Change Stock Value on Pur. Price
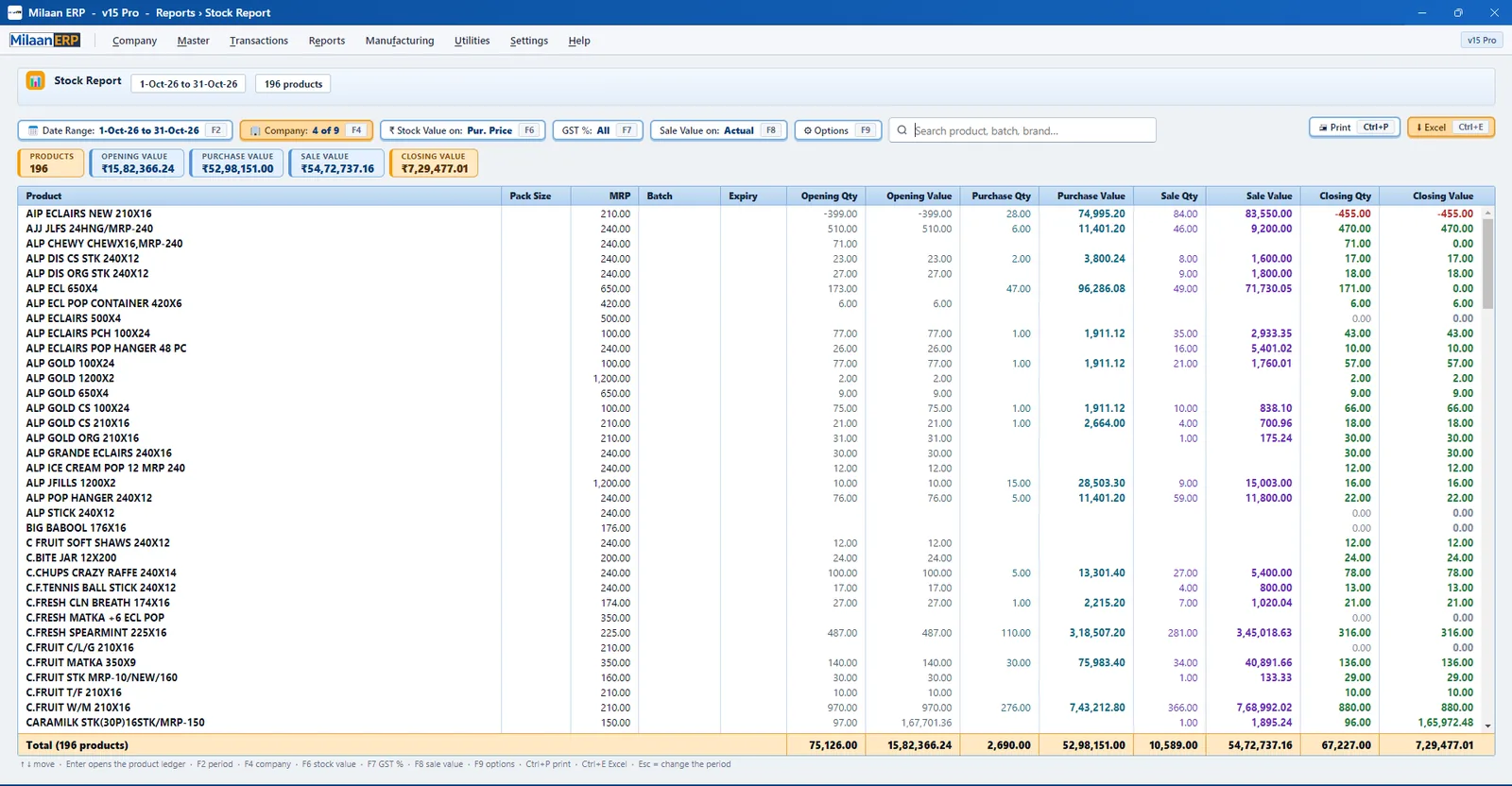 click(462, 130)
